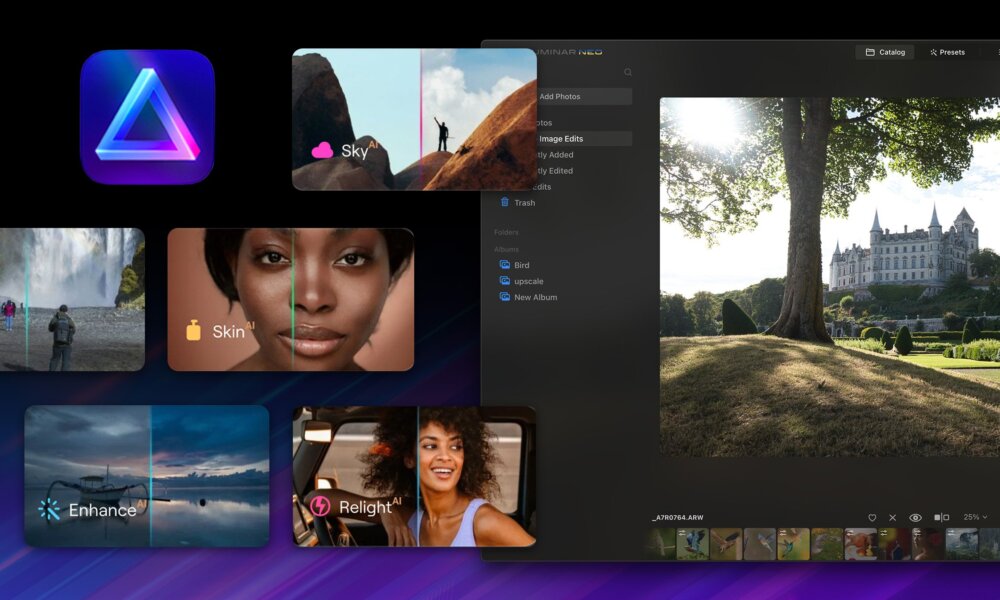
Task: Click the Albums section header
Action: (x=506, y=249)
